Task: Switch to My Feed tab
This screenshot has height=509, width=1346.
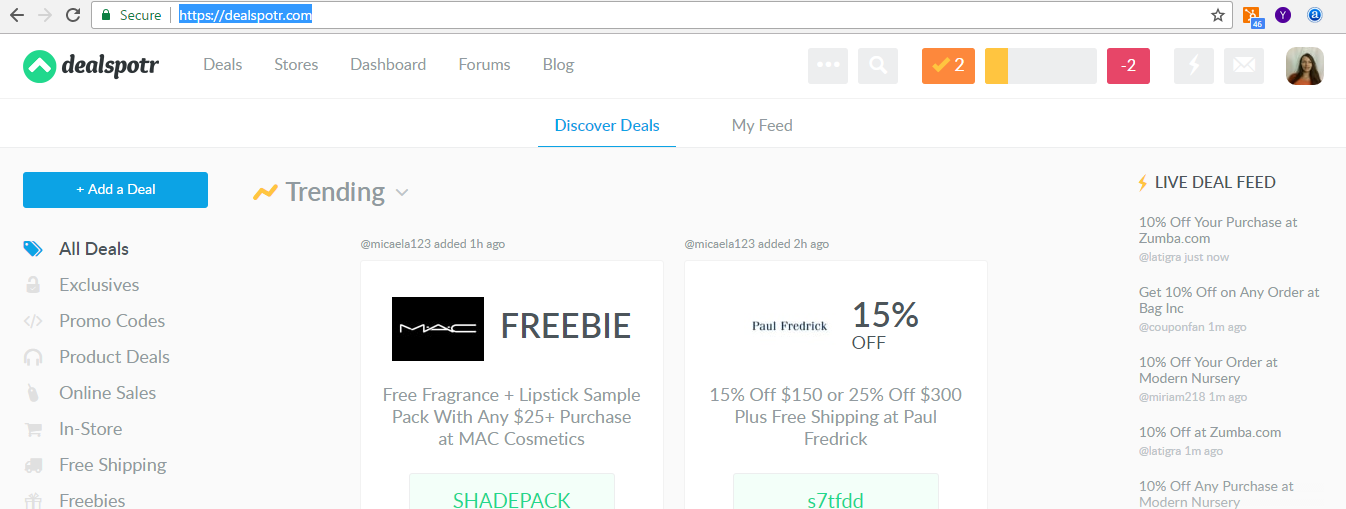Action: pos(762,126)
